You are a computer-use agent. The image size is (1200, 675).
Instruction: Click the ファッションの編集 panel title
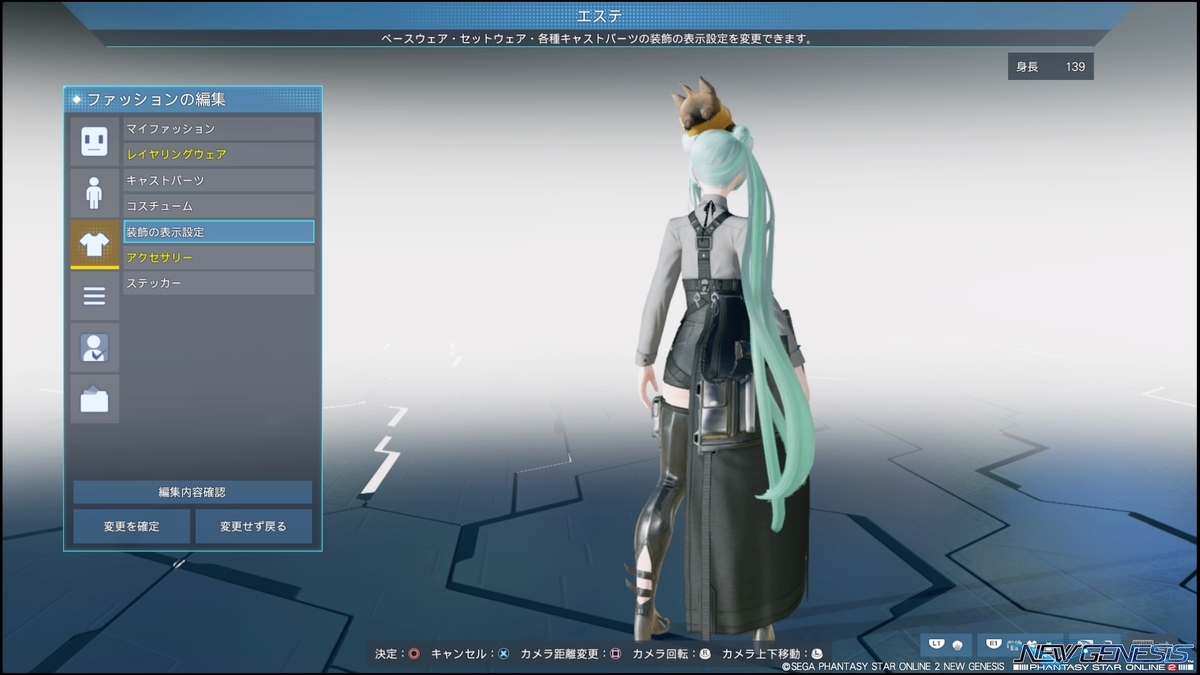(x=156, y=100)
